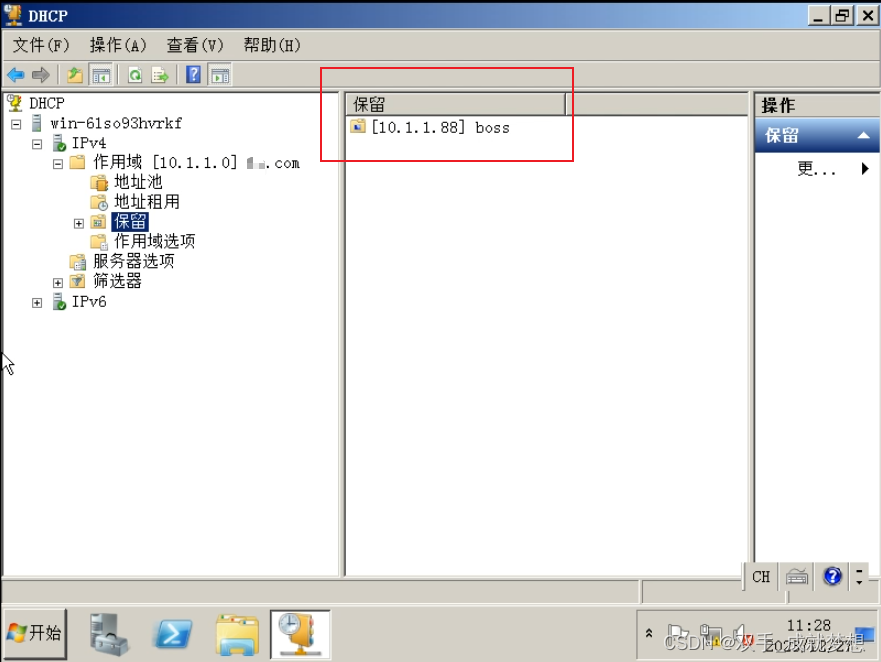
Task: Restore down the DHCP window
Action: pyautogui.click(x=843, y=16)
